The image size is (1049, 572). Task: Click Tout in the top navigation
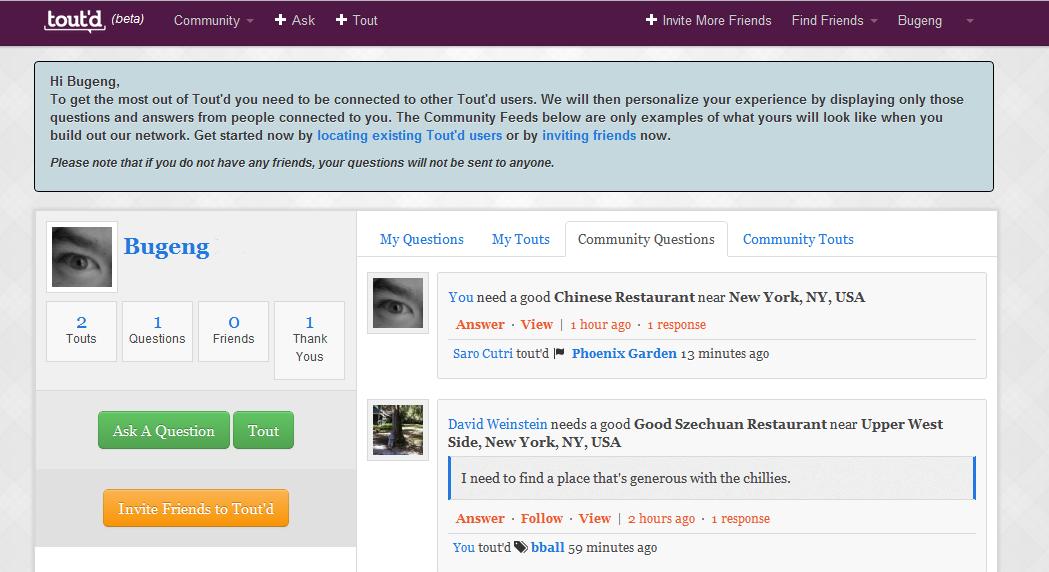365,21
